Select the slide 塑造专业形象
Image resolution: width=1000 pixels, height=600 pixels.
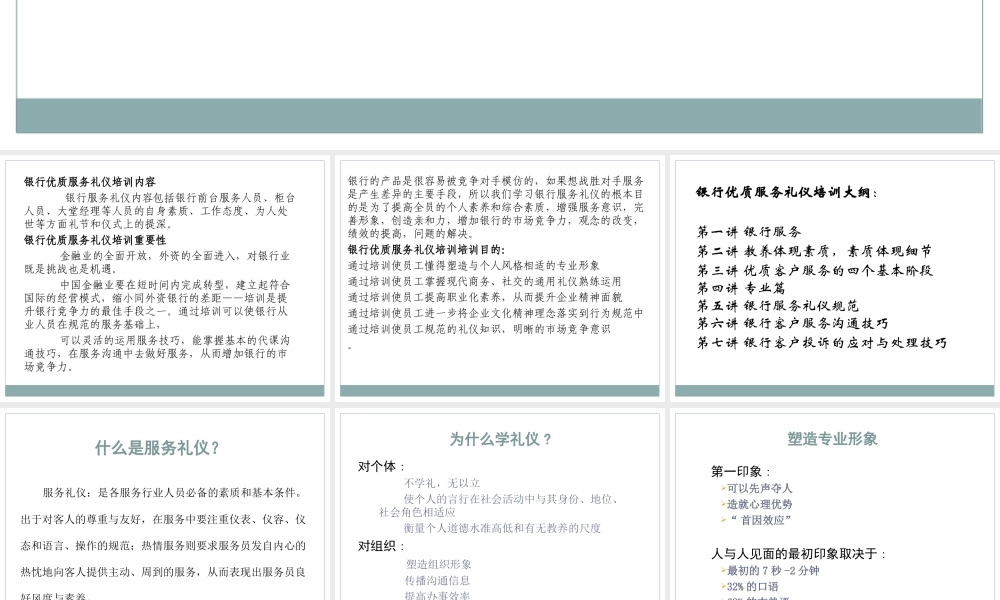pos(834,507)
